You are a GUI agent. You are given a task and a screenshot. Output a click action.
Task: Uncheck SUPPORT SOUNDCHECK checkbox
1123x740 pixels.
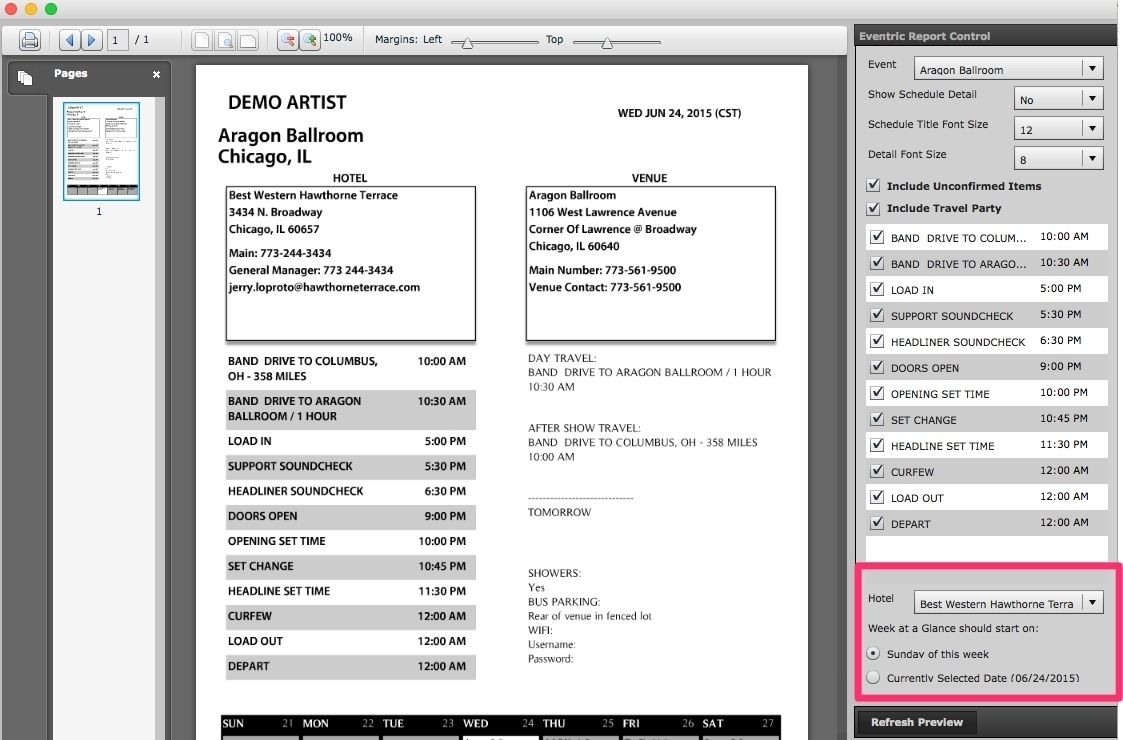877,315
